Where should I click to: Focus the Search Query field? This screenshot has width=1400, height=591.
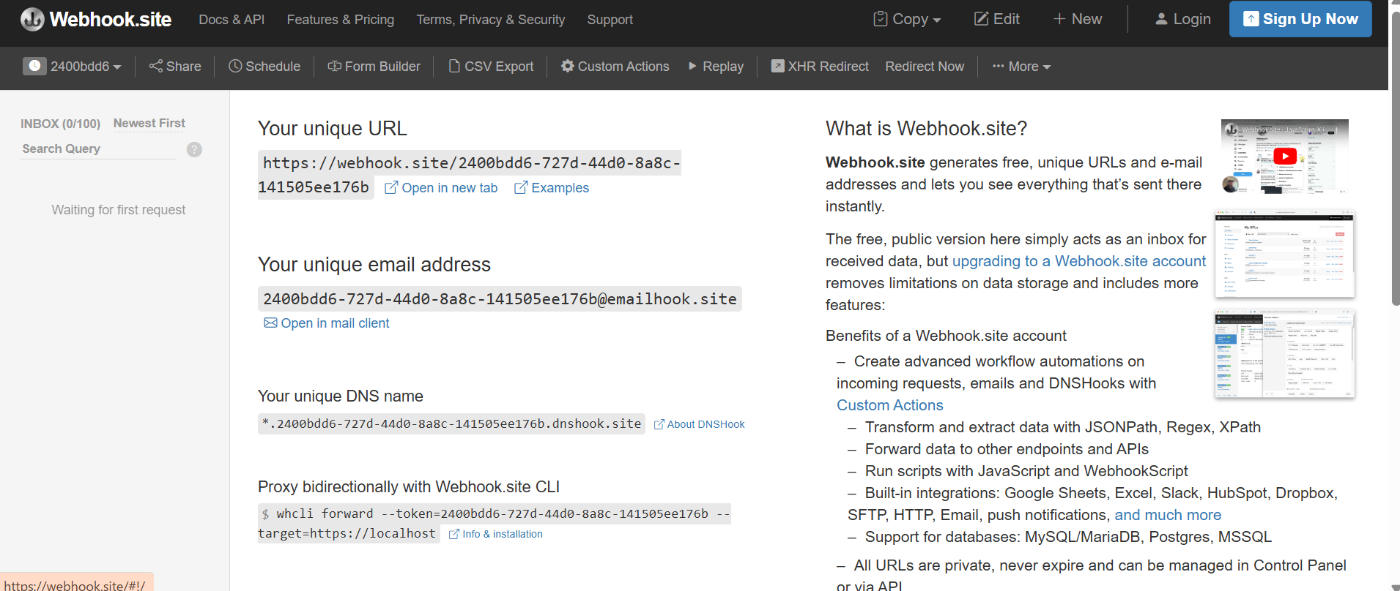(99, 149)
